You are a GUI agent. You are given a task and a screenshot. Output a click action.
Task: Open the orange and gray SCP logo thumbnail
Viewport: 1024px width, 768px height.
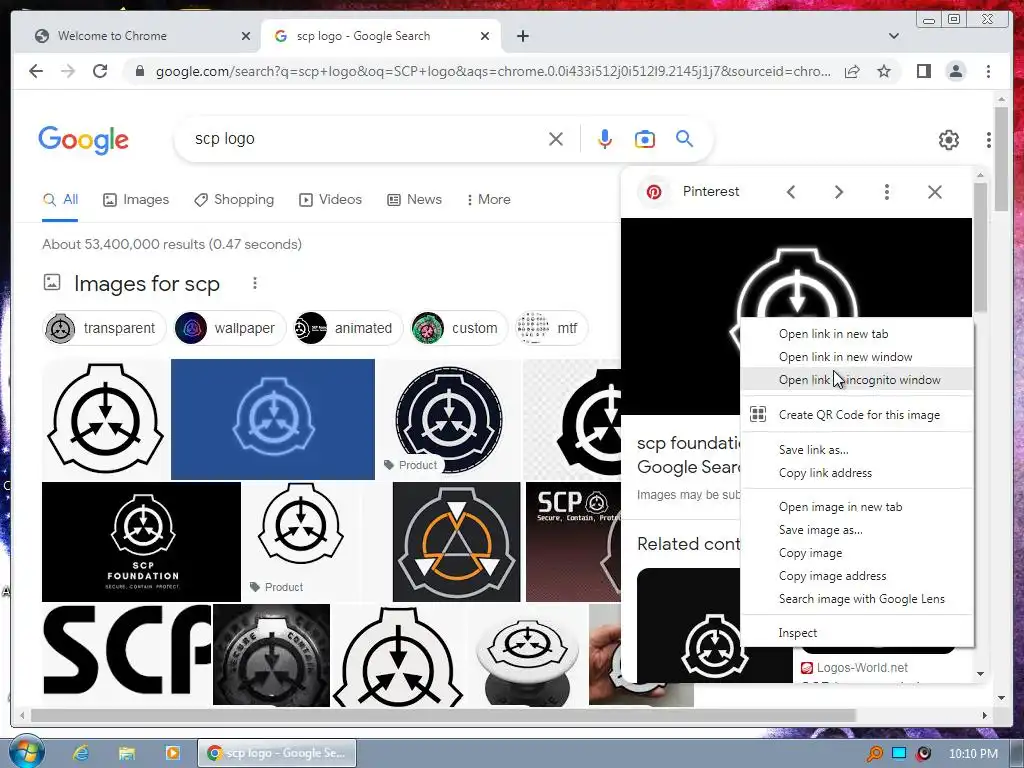click(456, 541)
